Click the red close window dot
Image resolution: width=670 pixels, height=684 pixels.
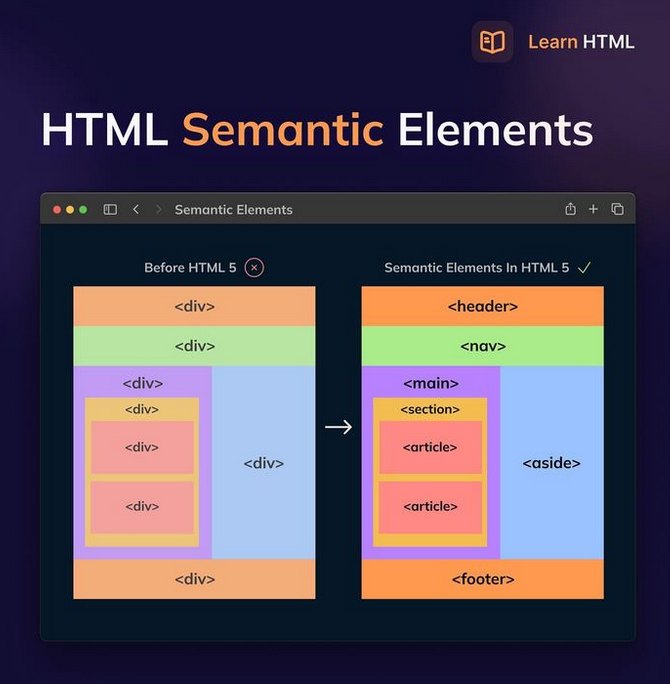click(x=57, y=210)
